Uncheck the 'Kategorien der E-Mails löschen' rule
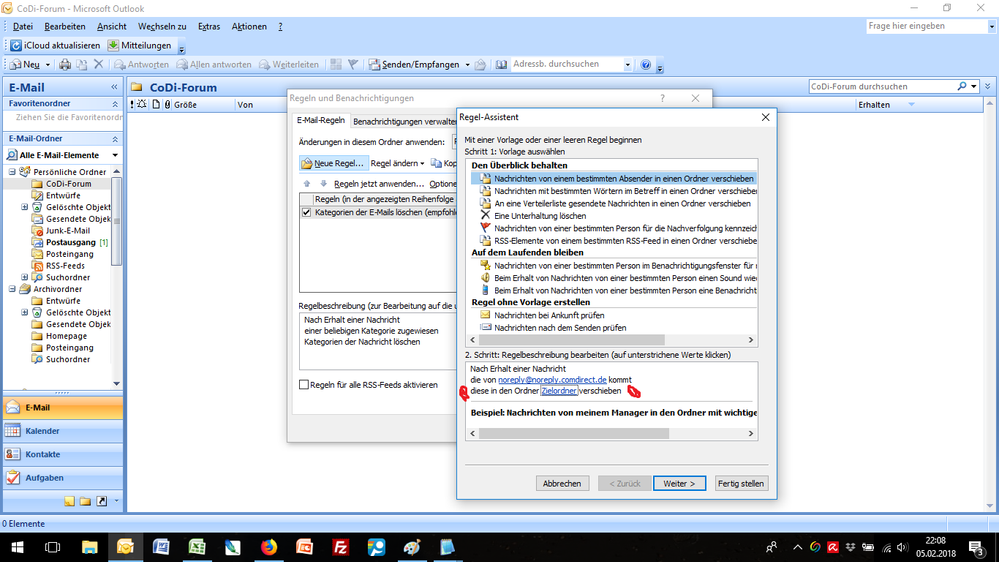The height and width of the screenshot is (562, 999). coord(307,212)
